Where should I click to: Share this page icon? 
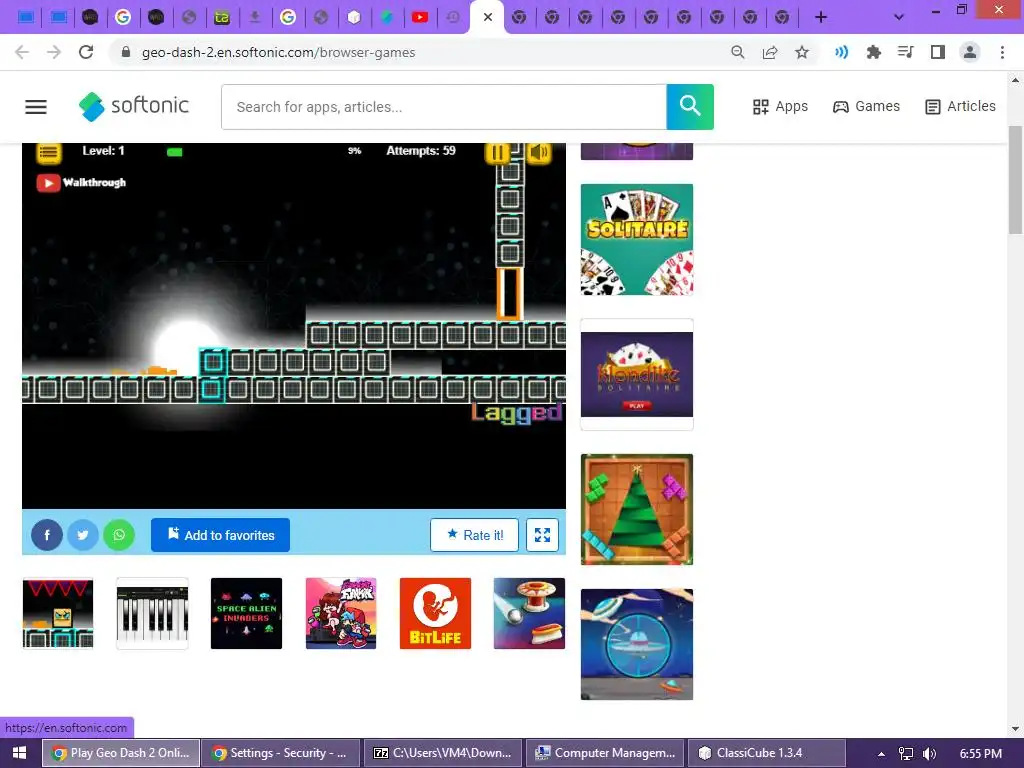point(770,52)
